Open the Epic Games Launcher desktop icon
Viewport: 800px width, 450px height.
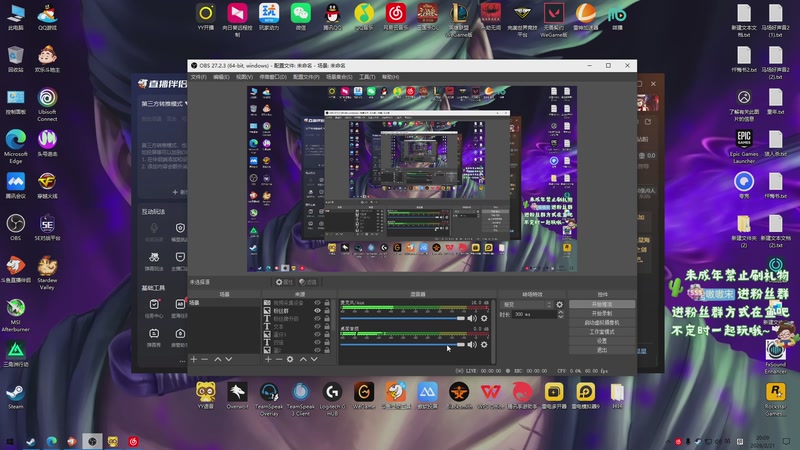[744, 146]
